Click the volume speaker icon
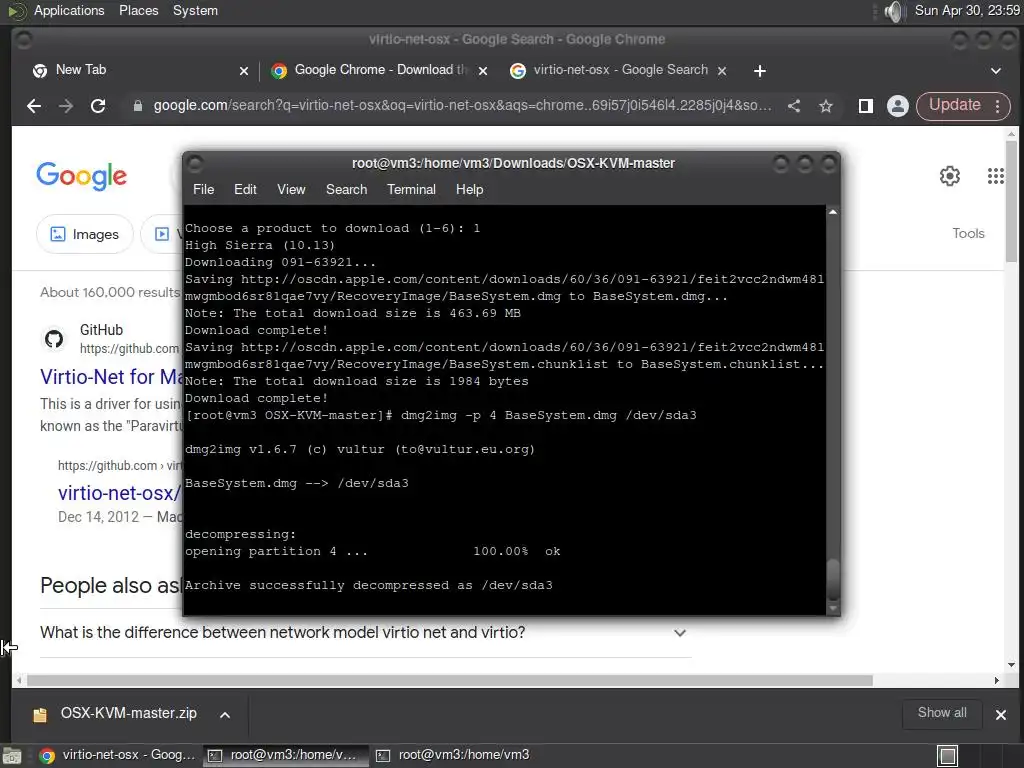The image size is (1024, 768). tap(893, 11)
